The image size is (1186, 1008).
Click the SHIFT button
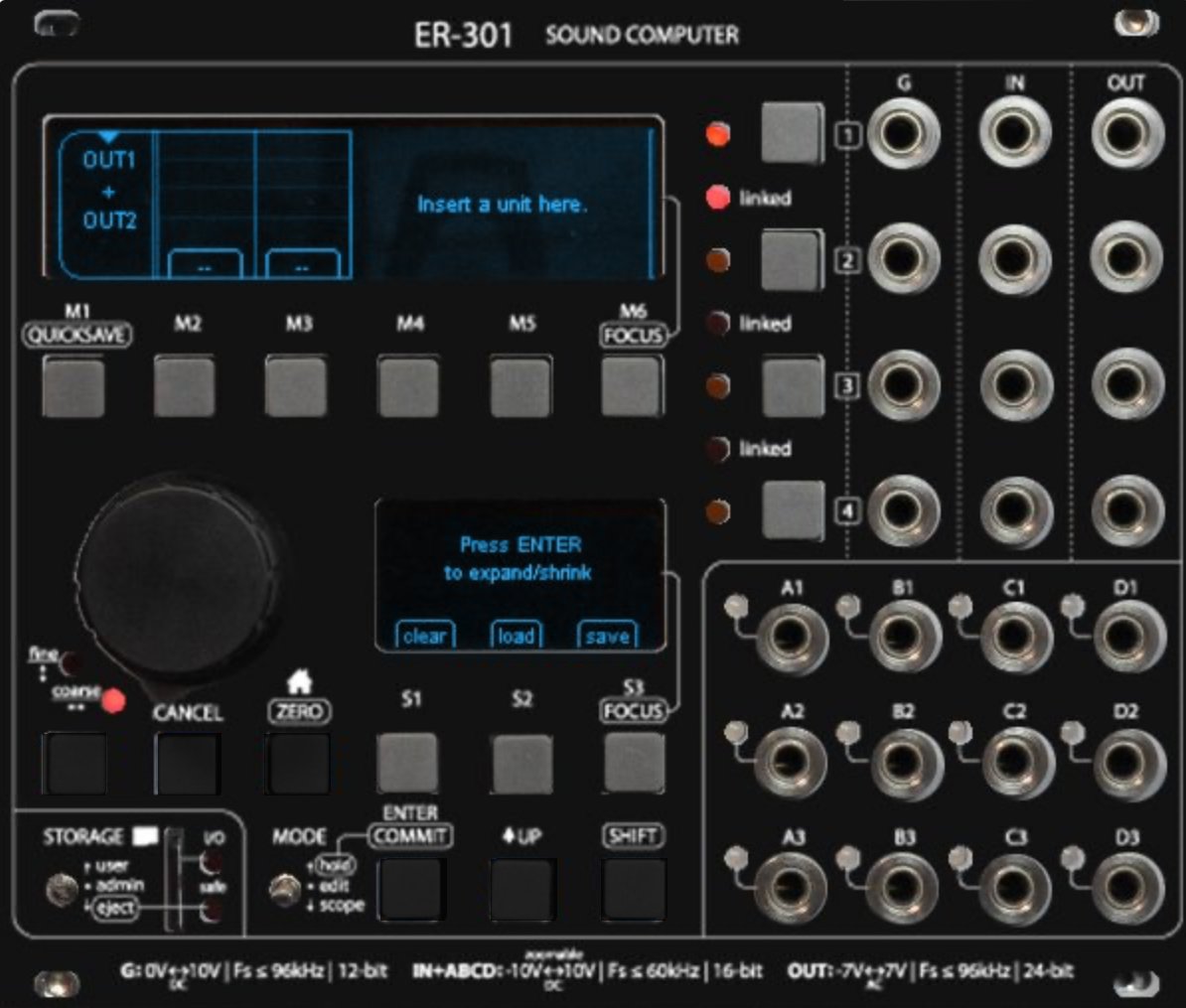[634, 889]
